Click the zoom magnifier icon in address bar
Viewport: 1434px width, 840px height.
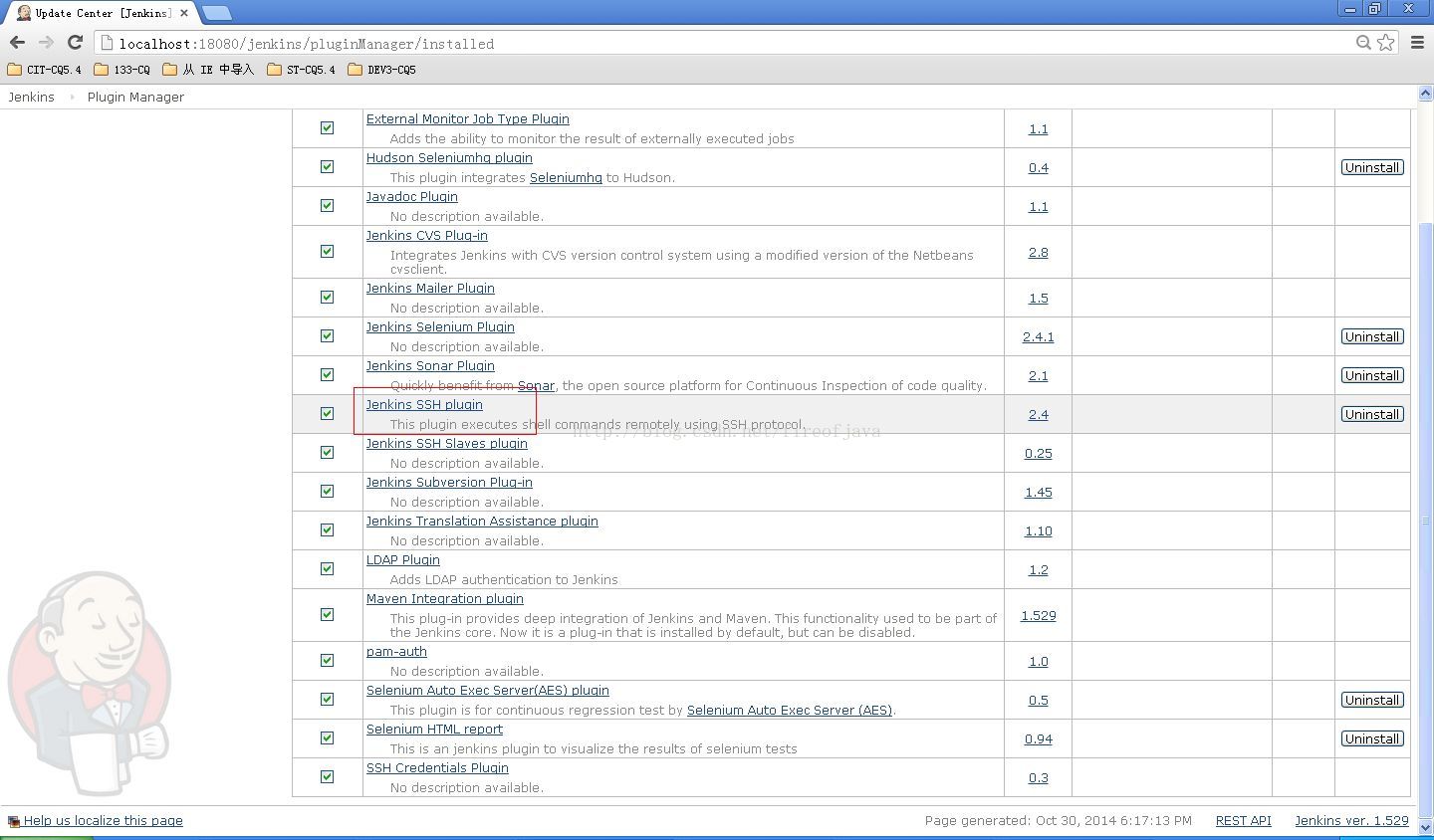pyautogui.click(x=1363, y=43)
